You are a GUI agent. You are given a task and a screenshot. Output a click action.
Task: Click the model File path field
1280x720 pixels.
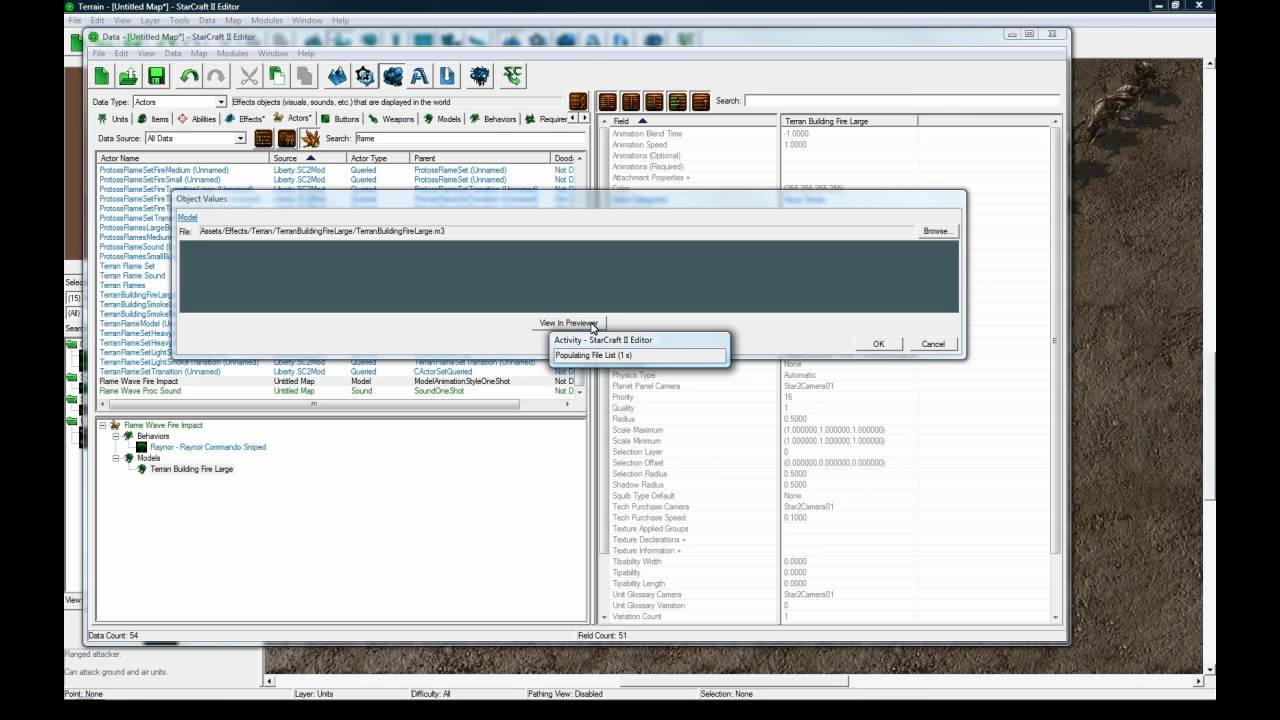(x=557, y=231)
